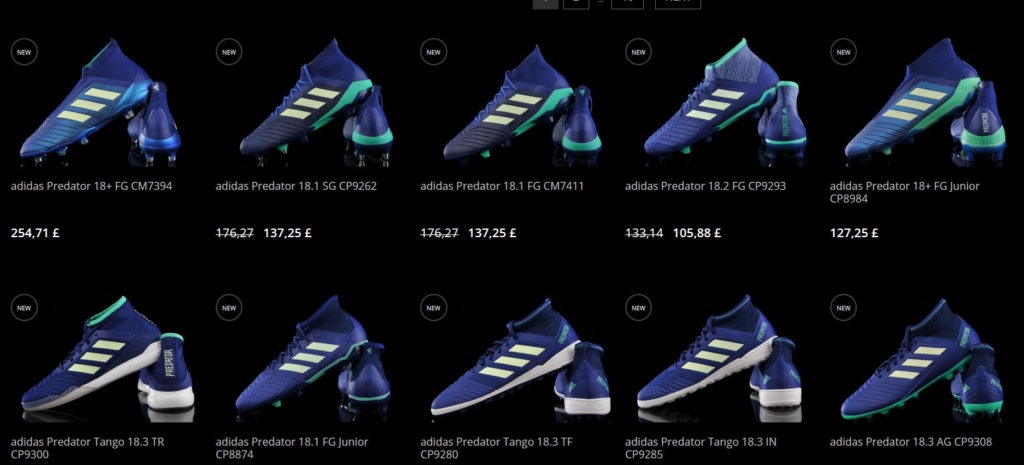
Task: Click NEW badge on Predator Tango 18.3 TR
Action: pos(24,308)
